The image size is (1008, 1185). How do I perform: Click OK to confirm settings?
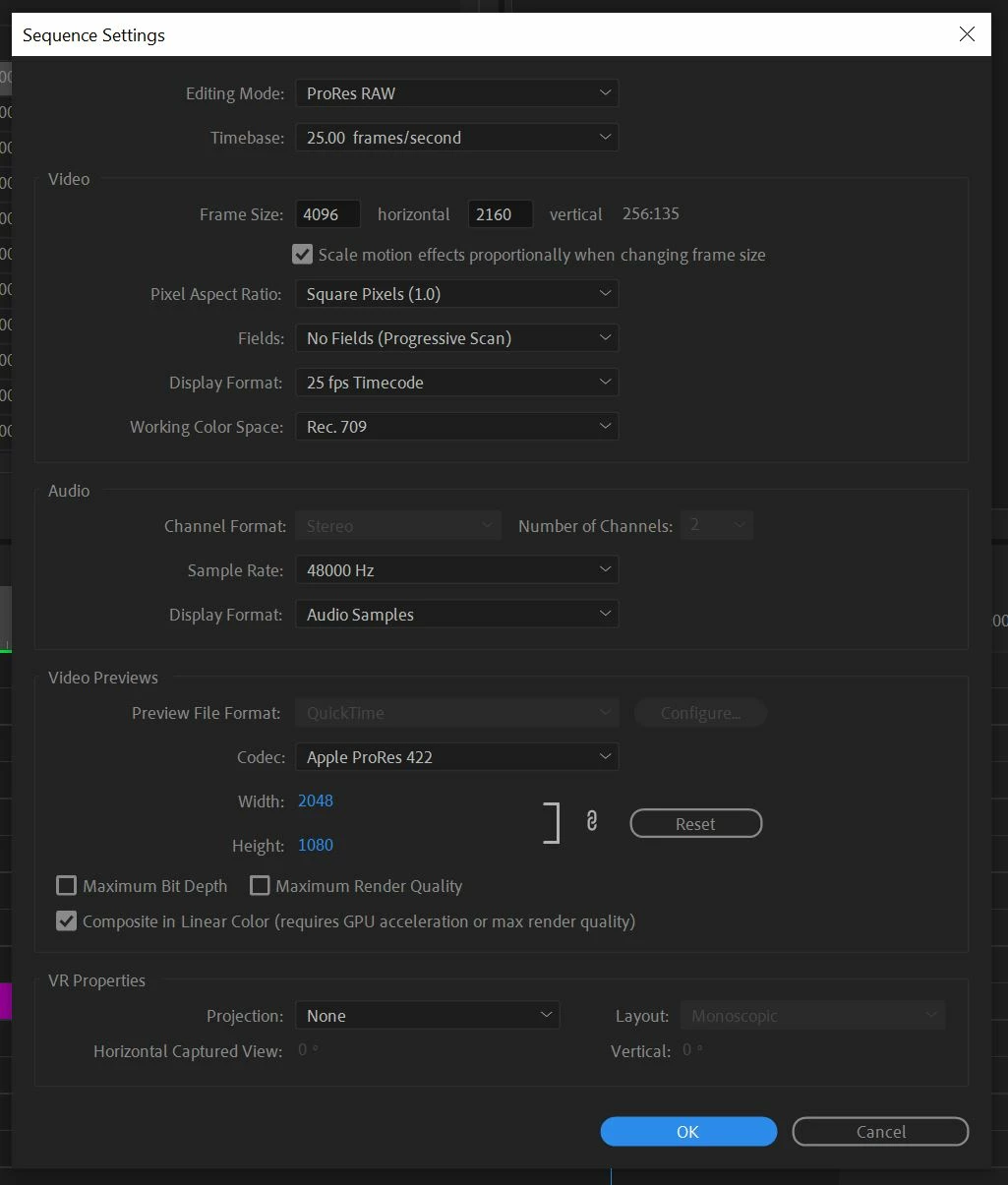pos(688,1132)
